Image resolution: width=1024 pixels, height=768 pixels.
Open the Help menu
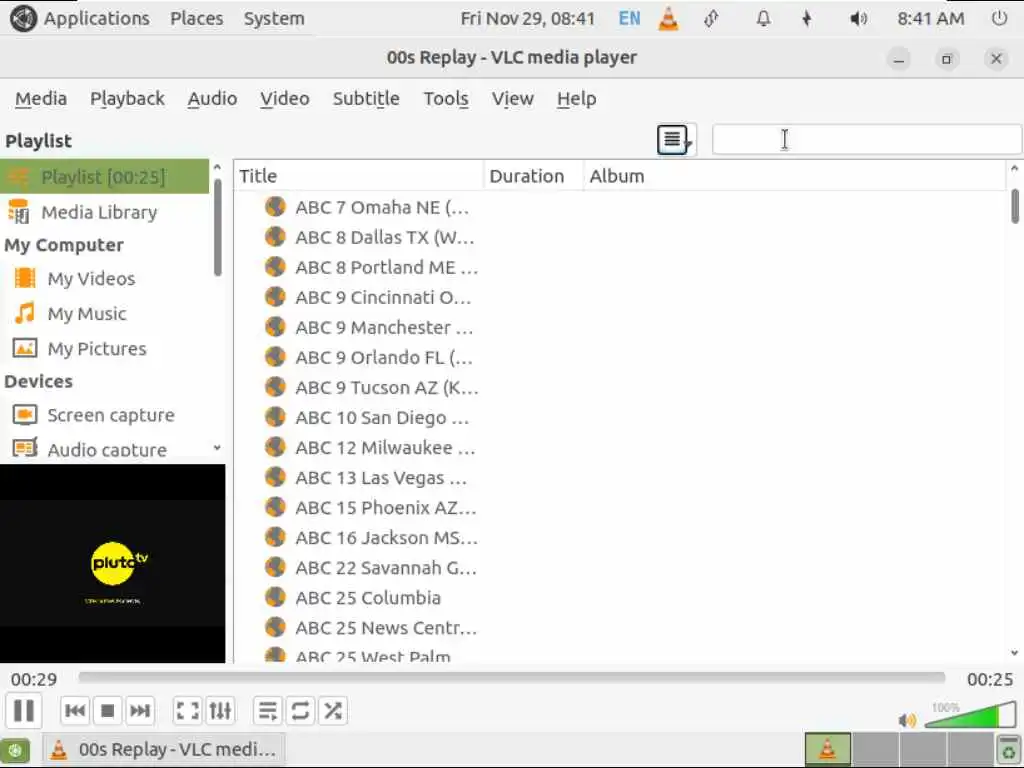pyautogui.click(x=577, y=99)
